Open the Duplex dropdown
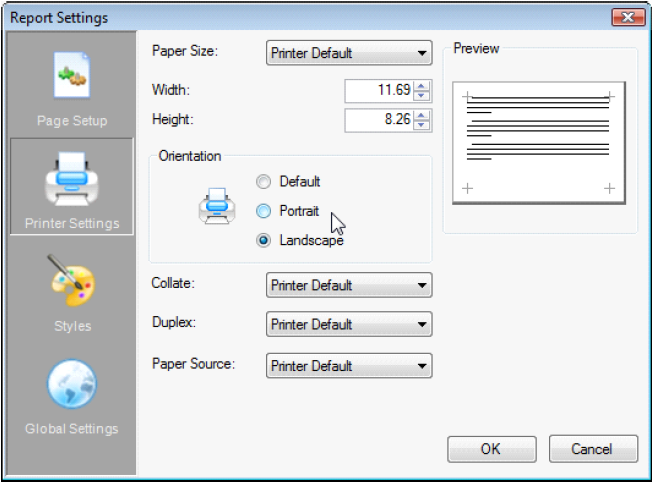The height and width of the screenshot is (484, 654). click(349, 324)
